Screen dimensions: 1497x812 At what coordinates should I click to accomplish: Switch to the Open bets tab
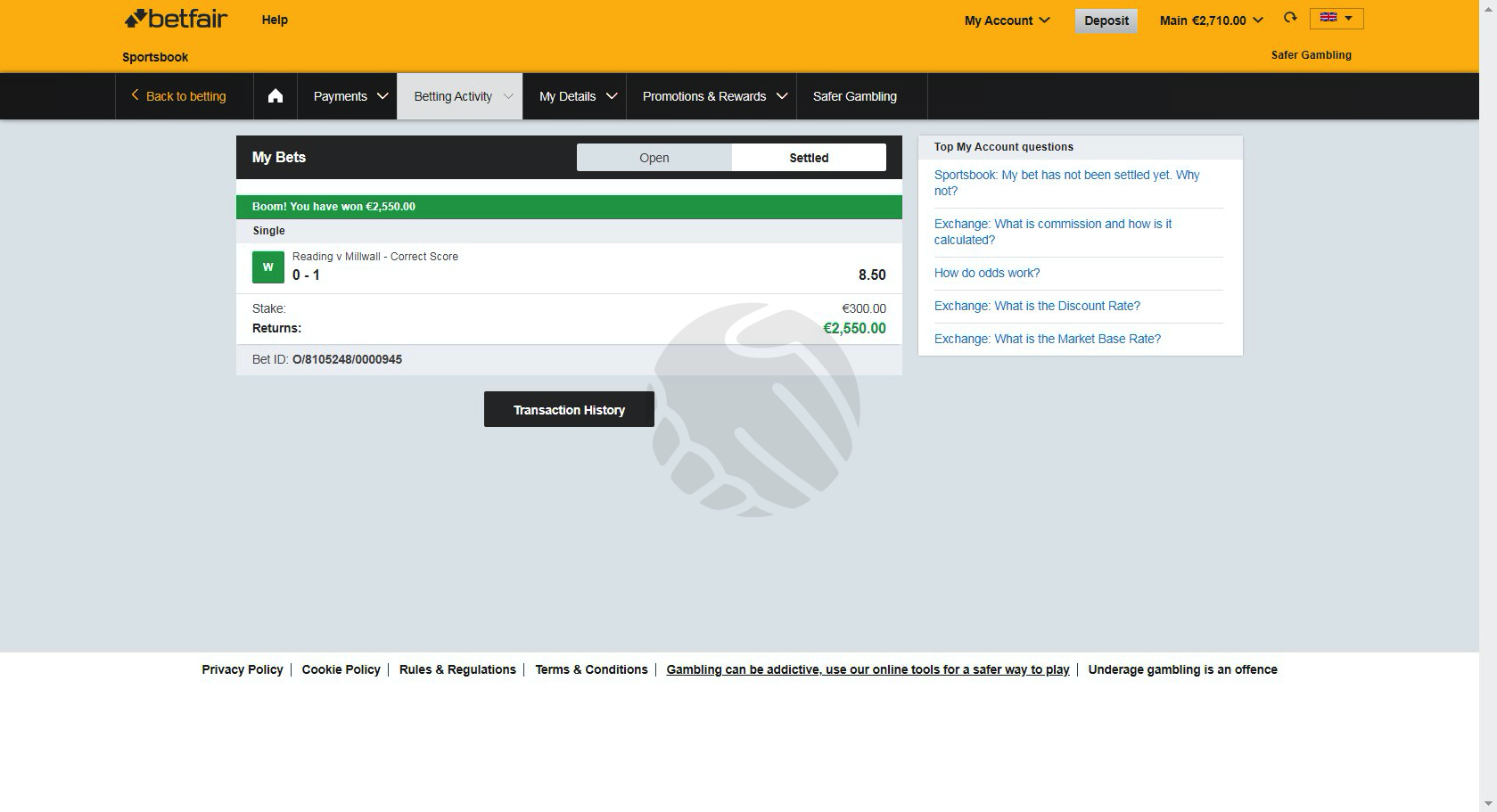(654, 158)
